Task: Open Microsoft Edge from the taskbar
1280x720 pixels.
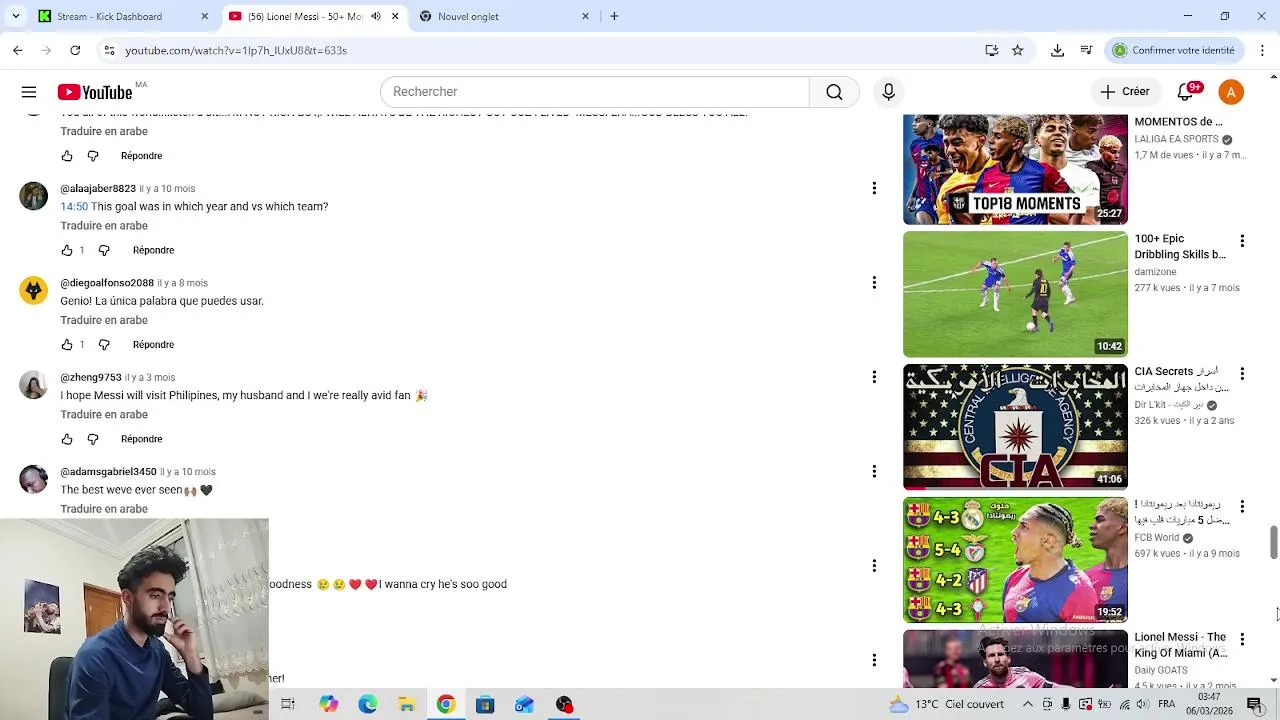Action: [x=367, y=704]
